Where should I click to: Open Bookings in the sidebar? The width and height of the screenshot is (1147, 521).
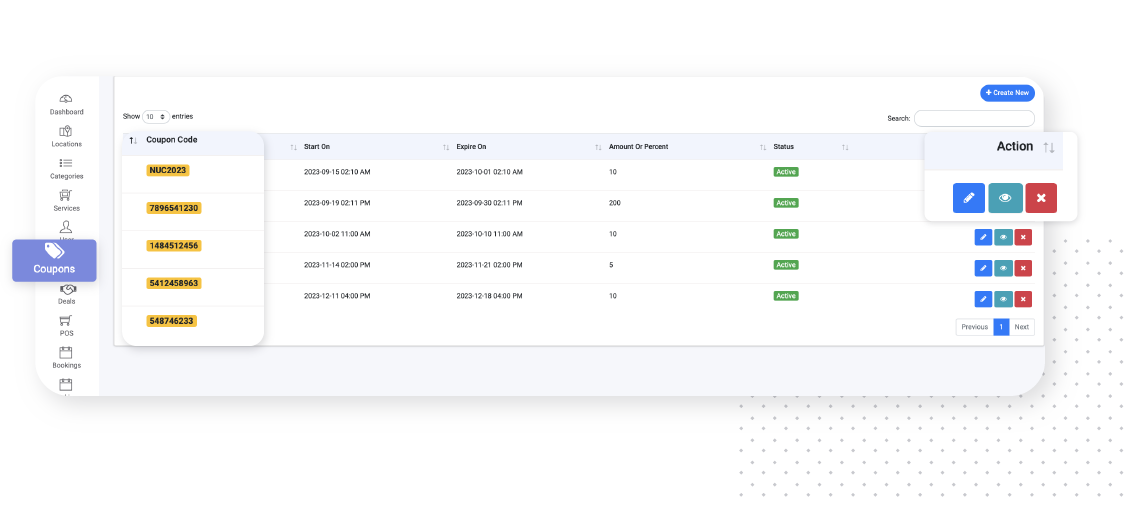pos(66,357)
